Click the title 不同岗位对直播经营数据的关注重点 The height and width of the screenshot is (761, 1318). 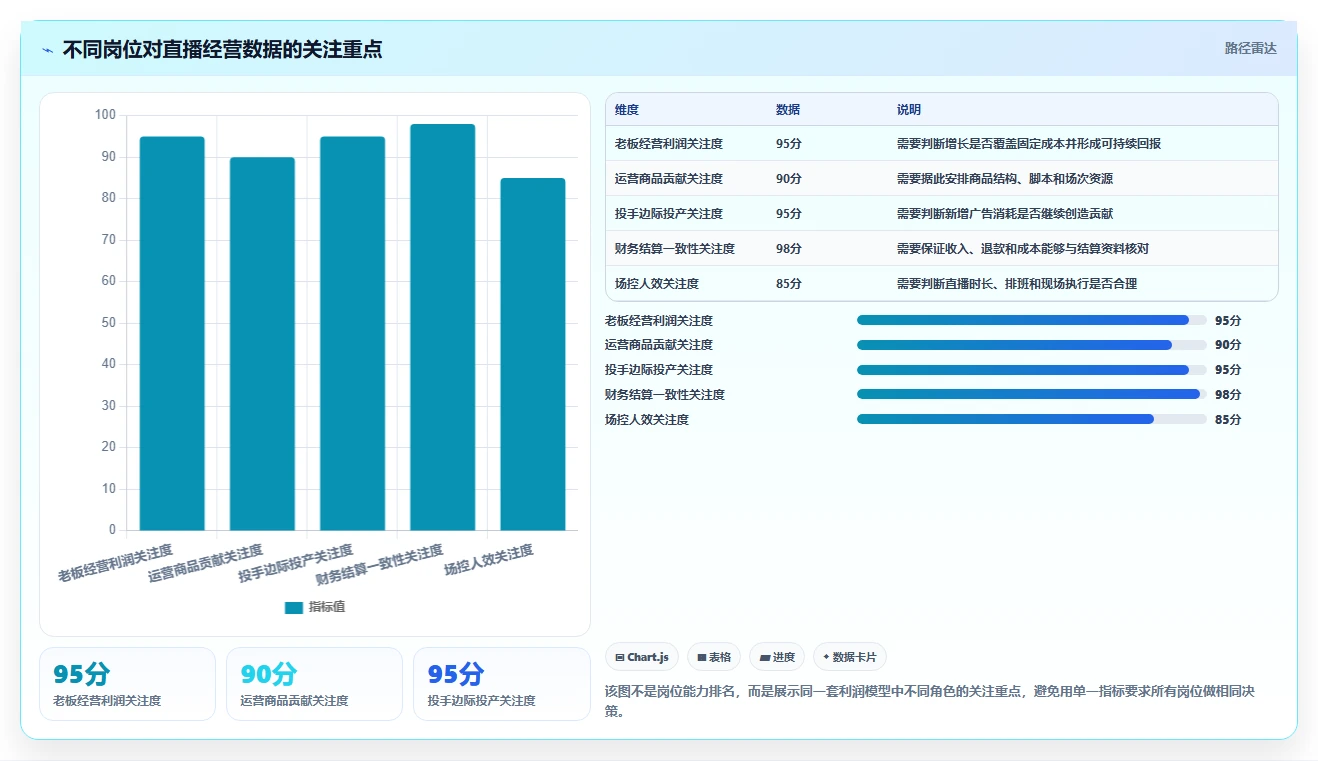coord(222,49)
